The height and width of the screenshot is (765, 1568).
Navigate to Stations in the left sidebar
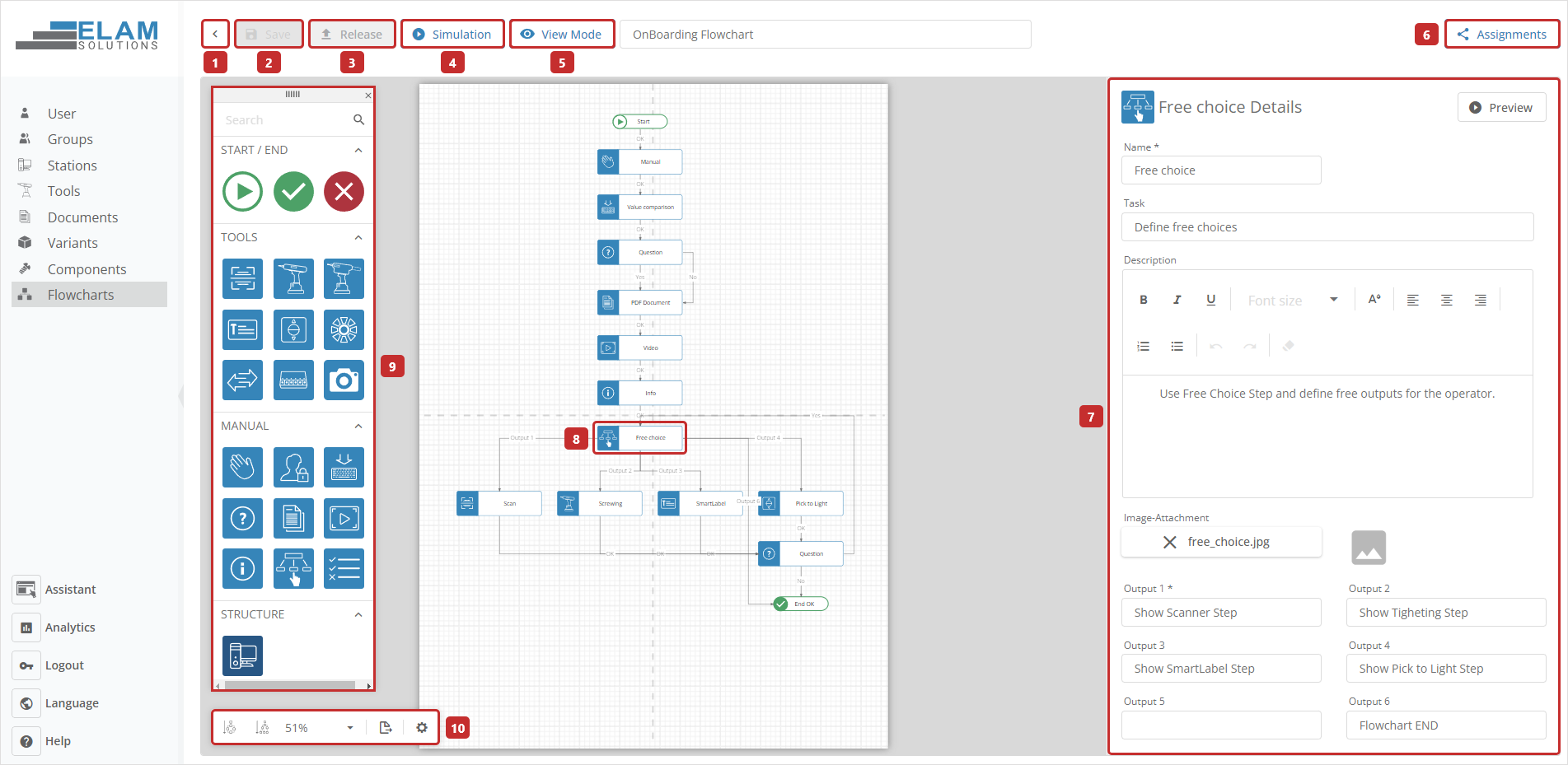[x=72, y=165]
